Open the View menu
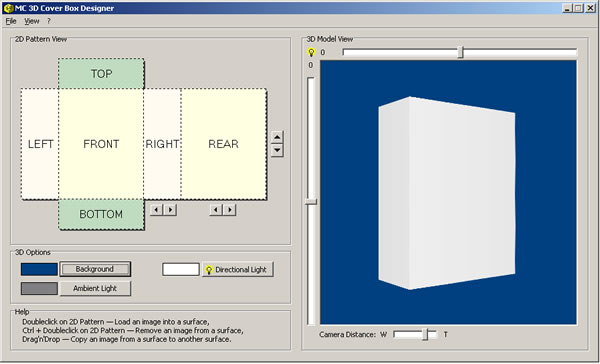Viewport: 600px width, 364px height. pyautogui.click(x=32, y=21)
